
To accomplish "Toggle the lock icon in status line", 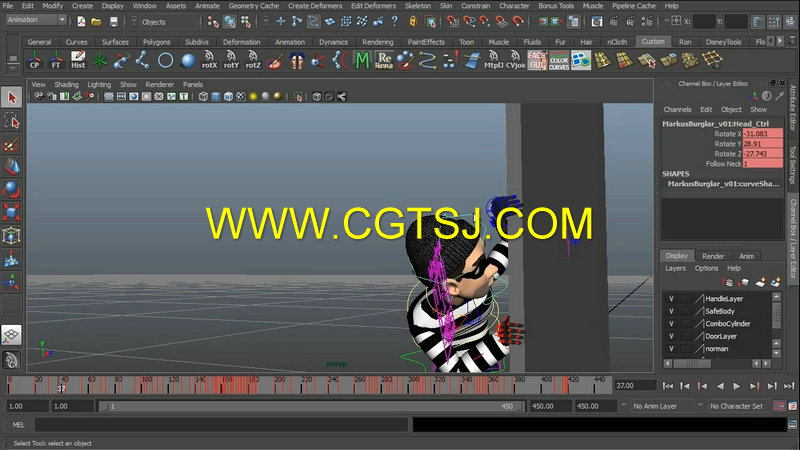I will [x=413, y=21].
